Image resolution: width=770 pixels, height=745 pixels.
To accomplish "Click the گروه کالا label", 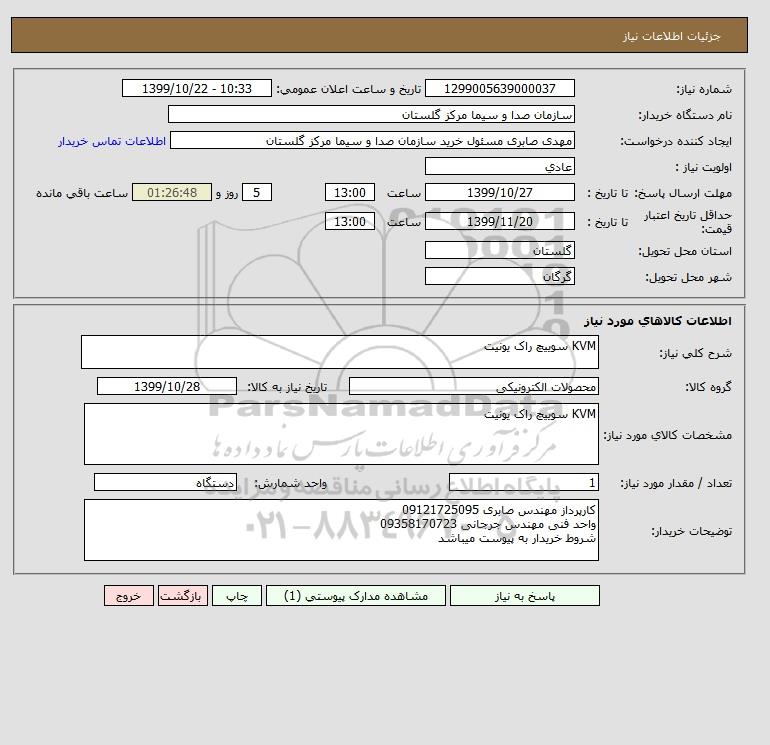I will point(709,387).
